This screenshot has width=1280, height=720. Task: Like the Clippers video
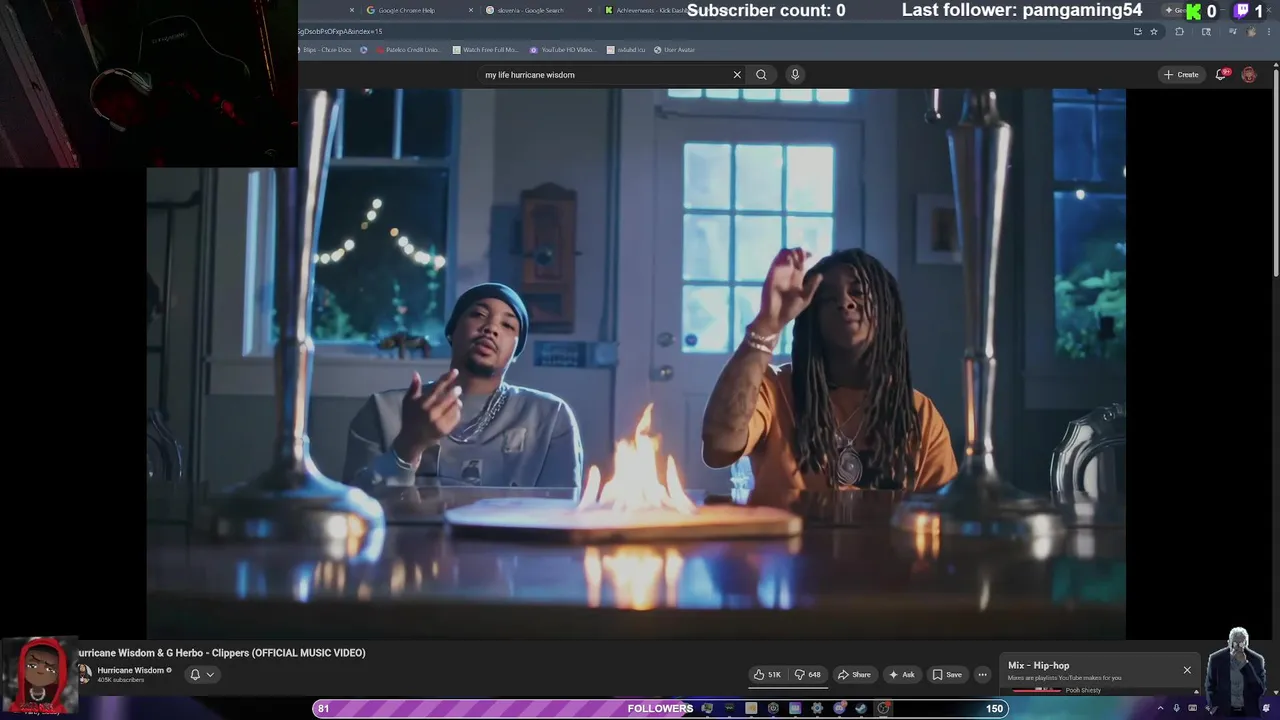pyautogui.click(x=767, y=674)
